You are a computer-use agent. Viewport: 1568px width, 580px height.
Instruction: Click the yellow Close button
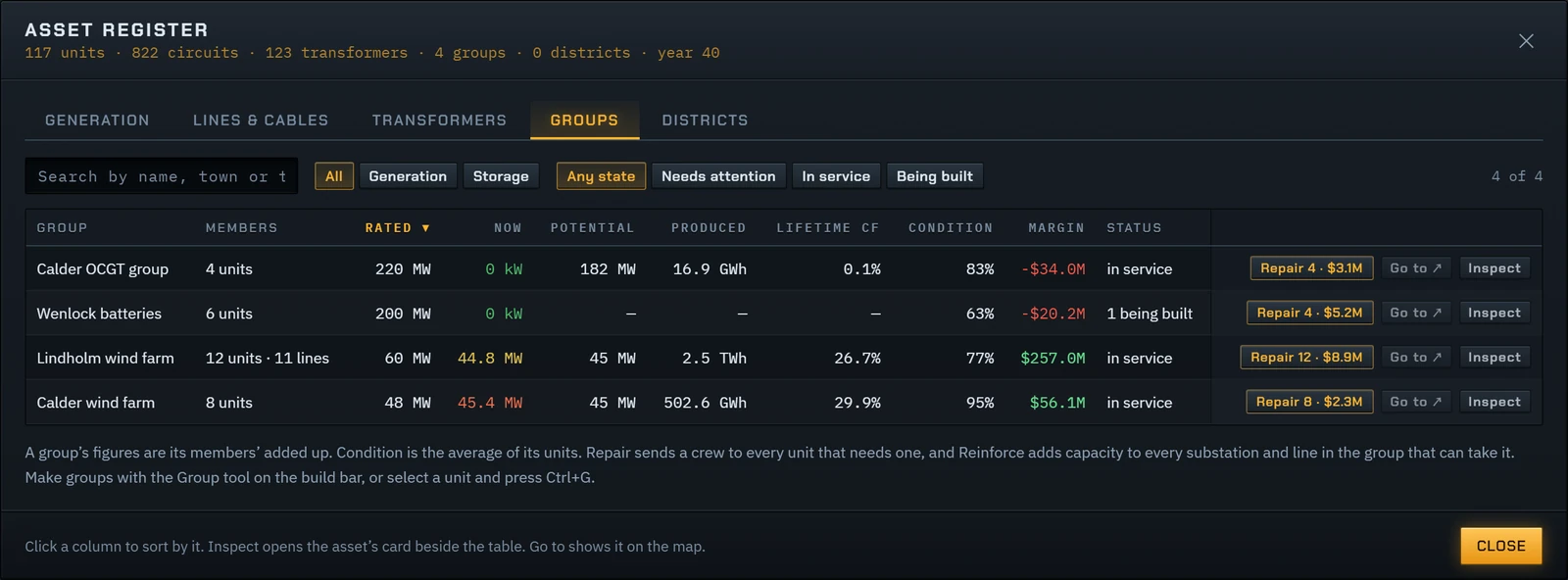1501,546
